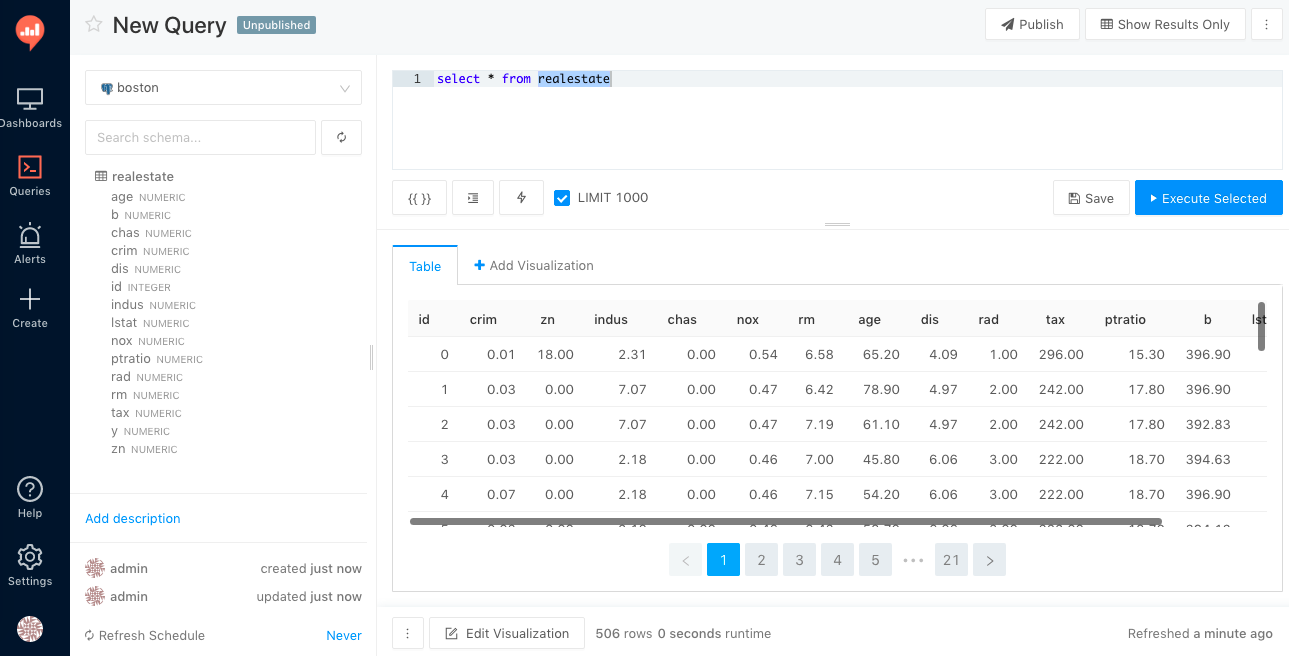The image size is (1289, 656).
Task: Open Queries from the sidebar
Action: click(30, 175)
